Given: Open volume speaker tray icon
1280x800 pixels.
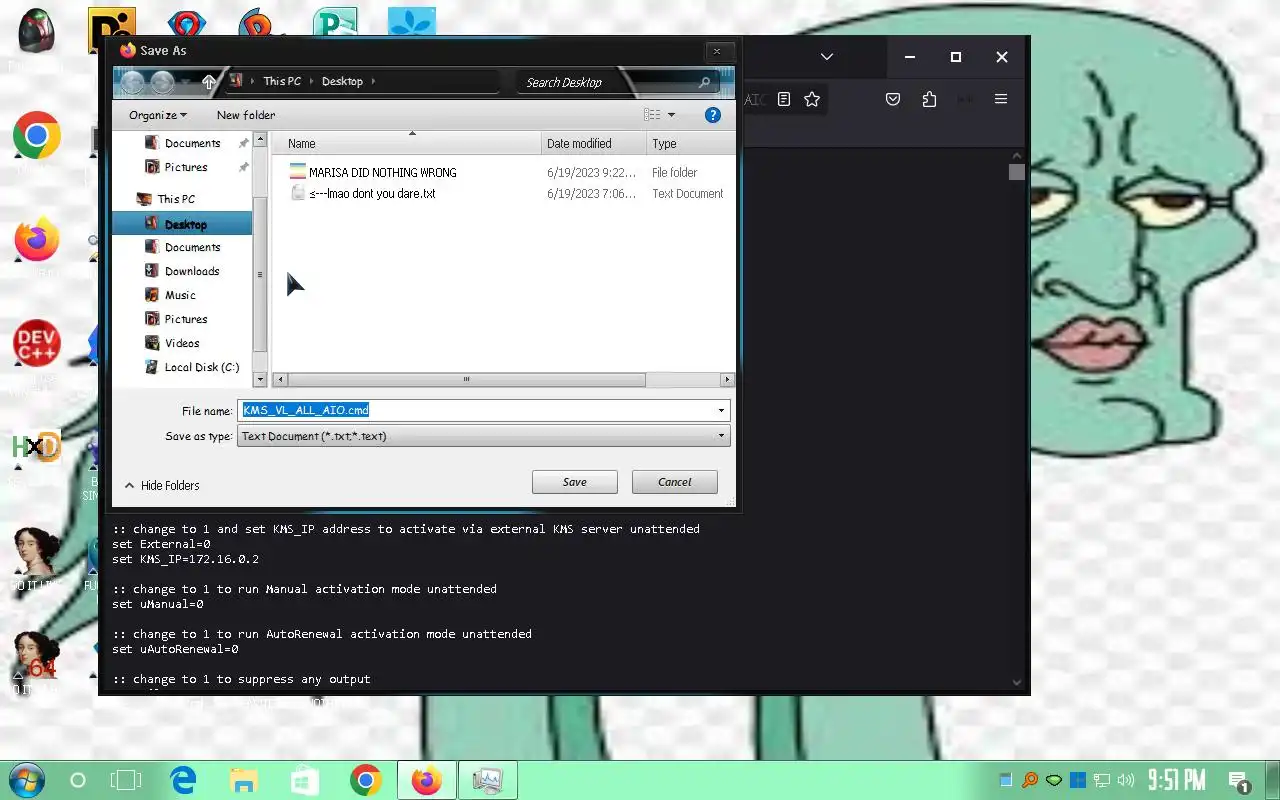Looking at the screenshot, I should (1126, 780).
